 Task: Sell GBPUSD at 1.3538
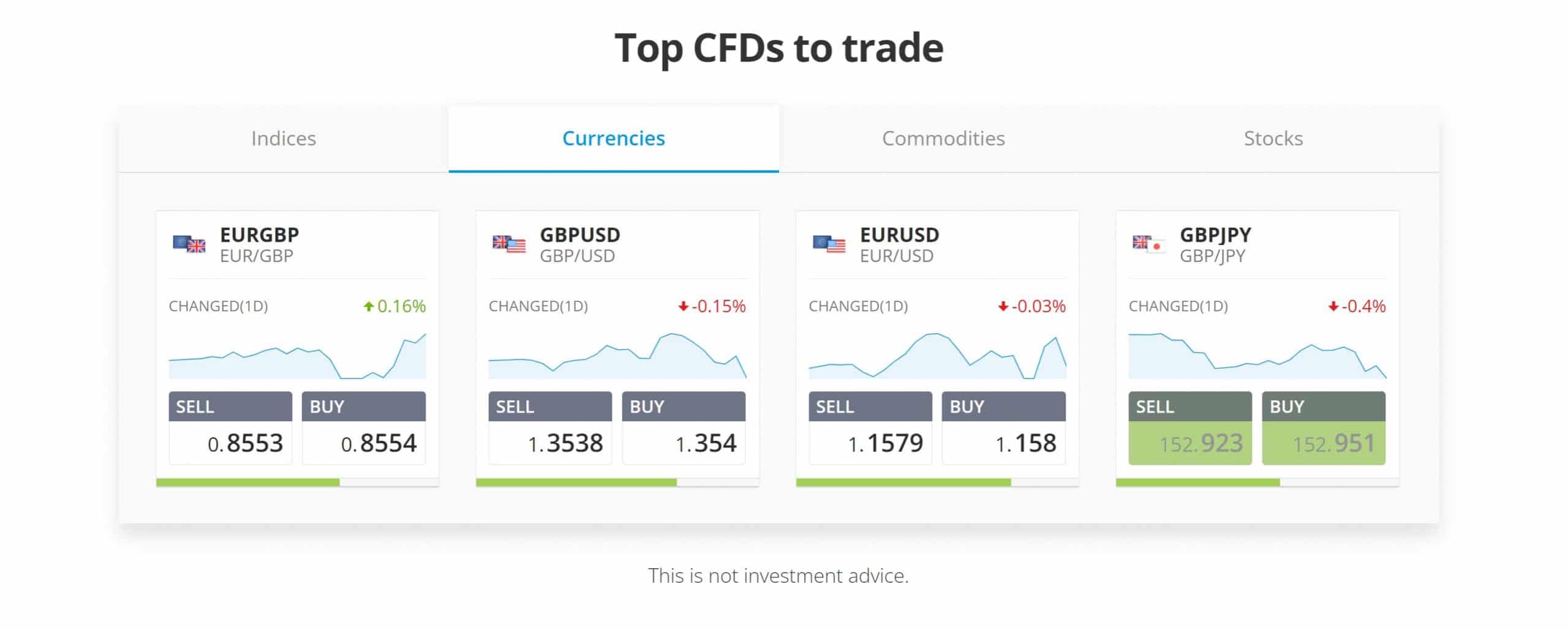click(x=550, y=428)
